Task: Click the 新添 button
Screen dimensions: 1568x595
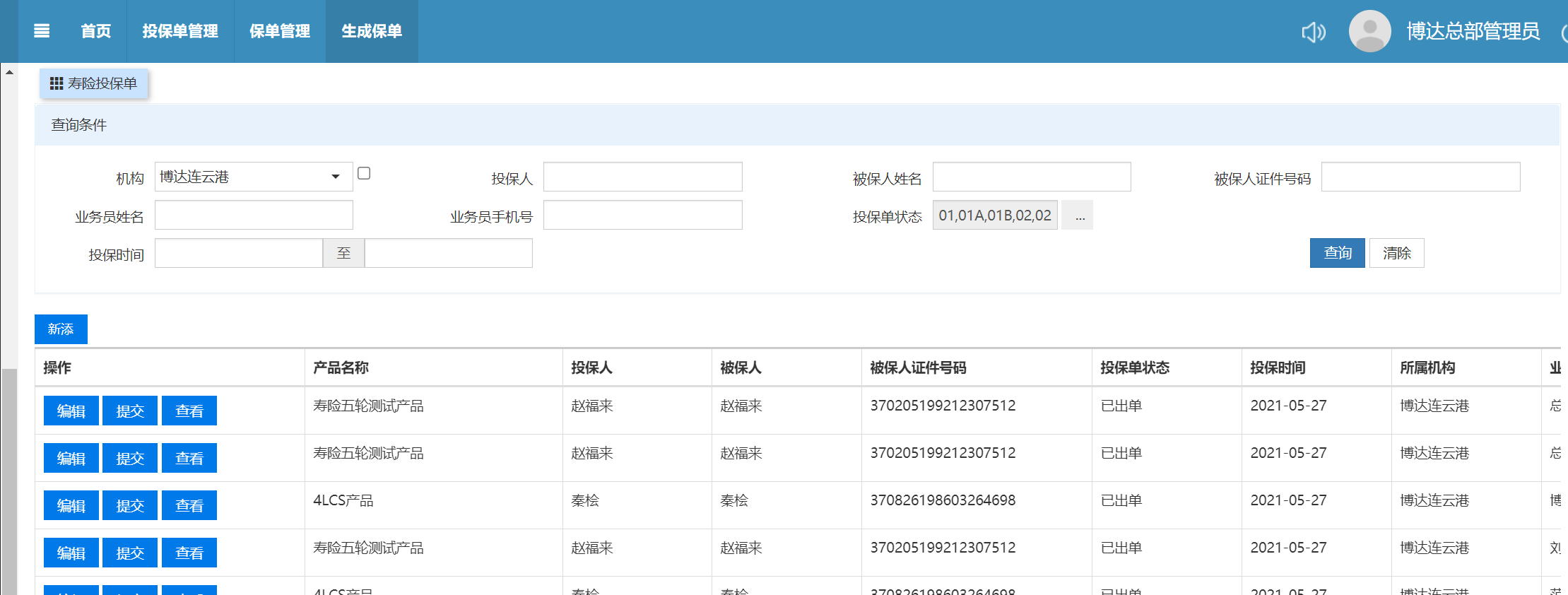Action: pyautogui.click(x=61, y=329)
